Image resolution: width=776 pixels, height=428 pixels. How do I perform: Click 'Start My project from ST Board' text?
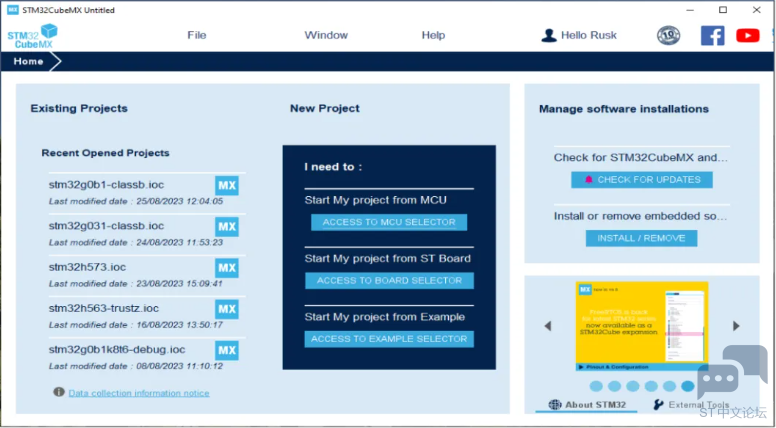(x=388, y=258)
